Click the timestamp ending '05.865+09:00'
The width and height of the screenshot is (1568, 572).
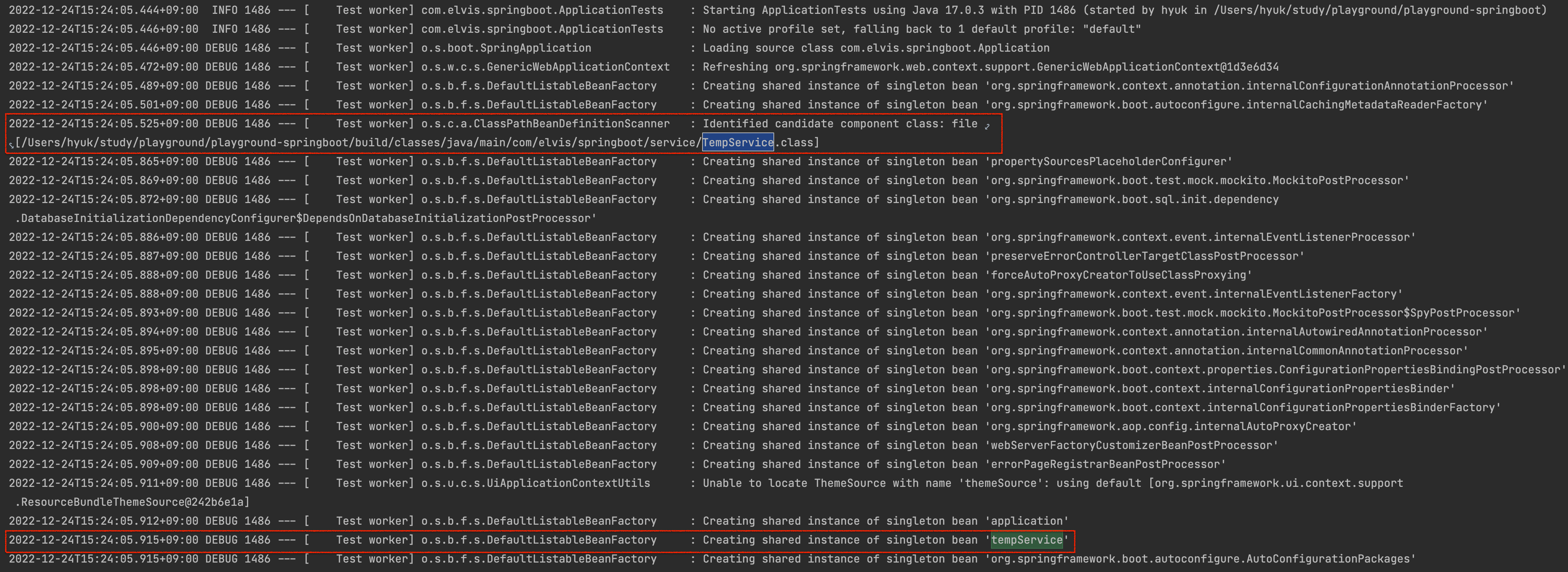point(103,161)
